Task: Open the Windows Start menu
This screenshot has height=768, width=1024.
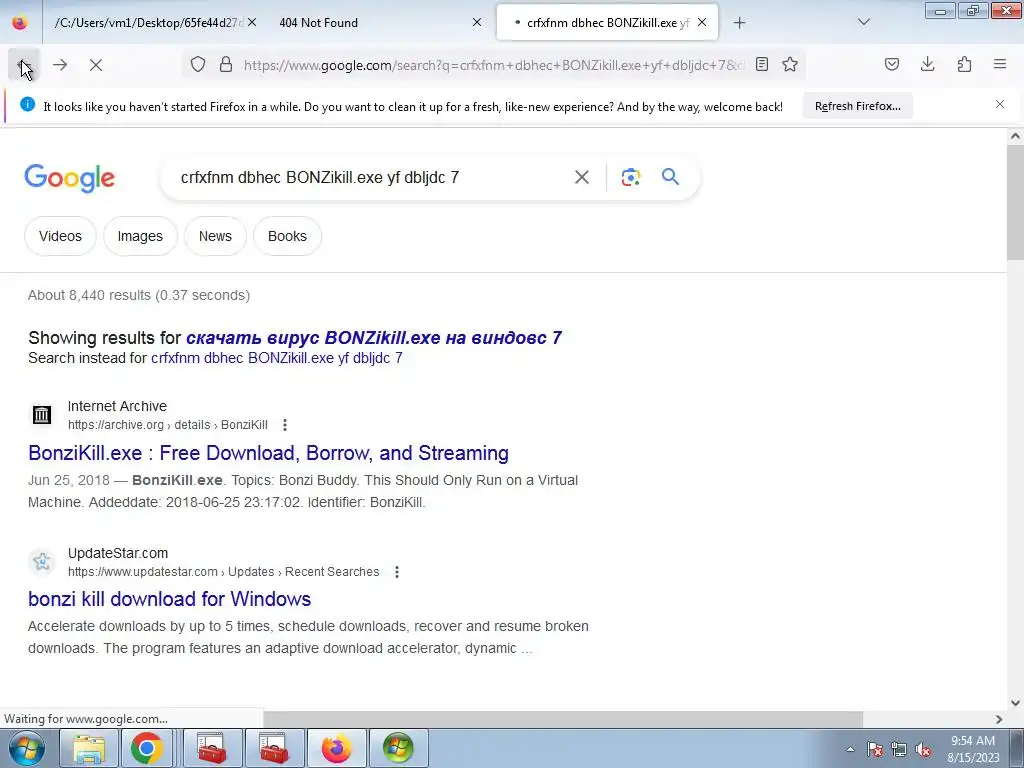Action: [x=27, y=748]
